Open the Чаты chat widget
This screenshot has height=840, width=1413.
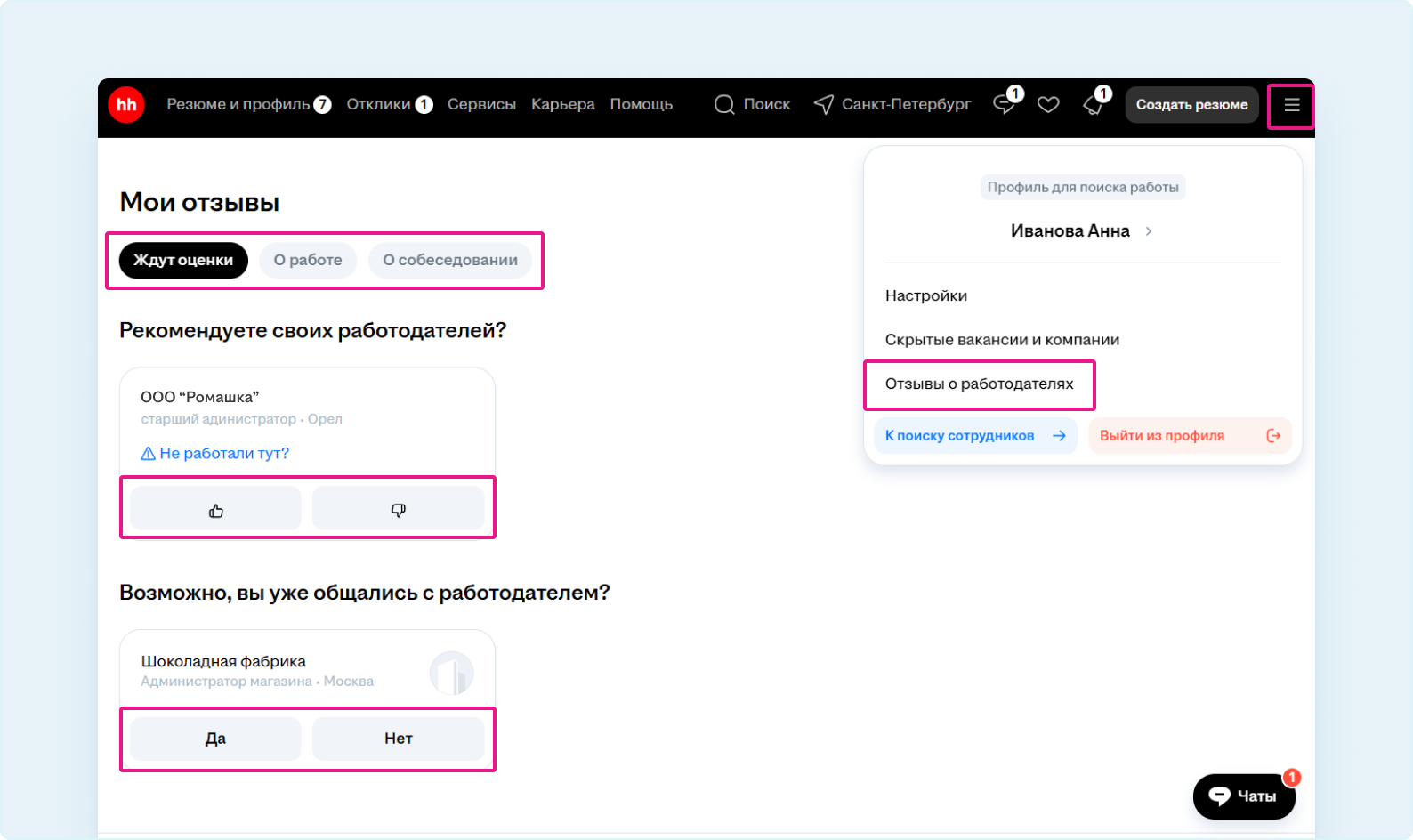pyautogui.click(x=1243, y=796)
